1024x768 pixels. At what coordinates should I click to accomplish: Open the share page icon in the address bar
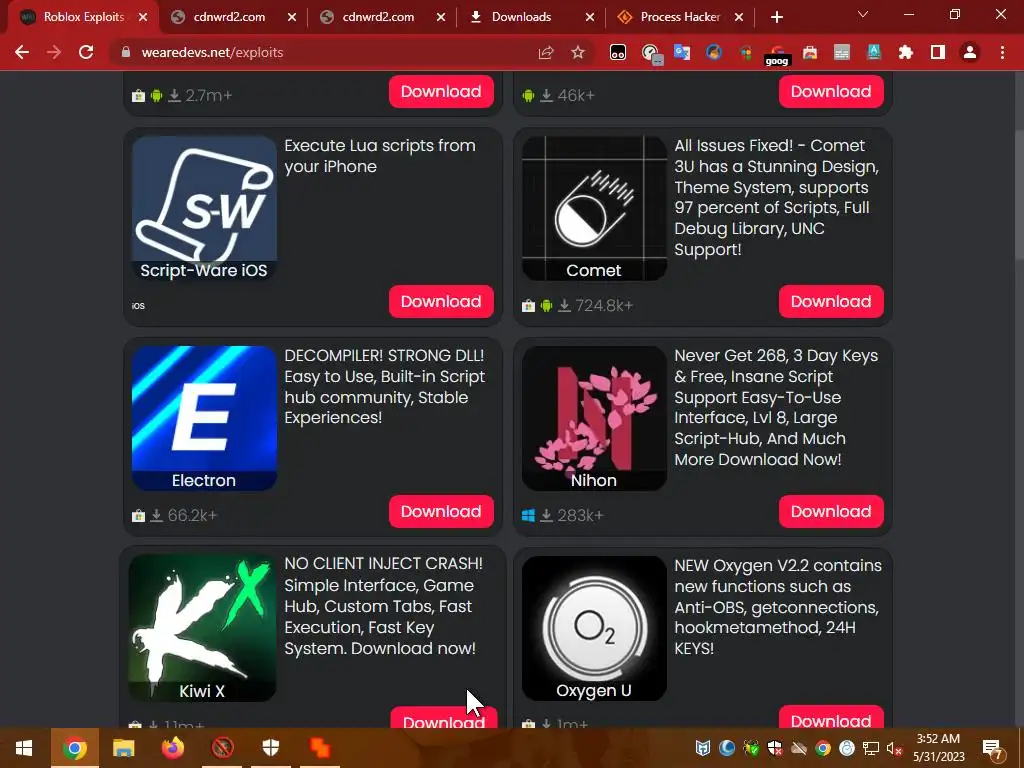(x=546, y=52)
